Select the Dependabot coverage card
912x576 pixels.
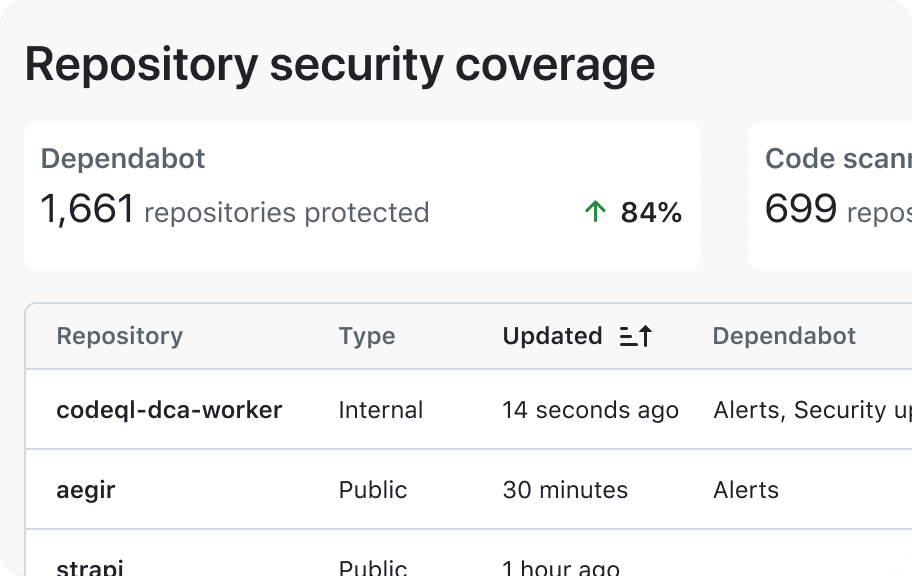pos(362,195)
